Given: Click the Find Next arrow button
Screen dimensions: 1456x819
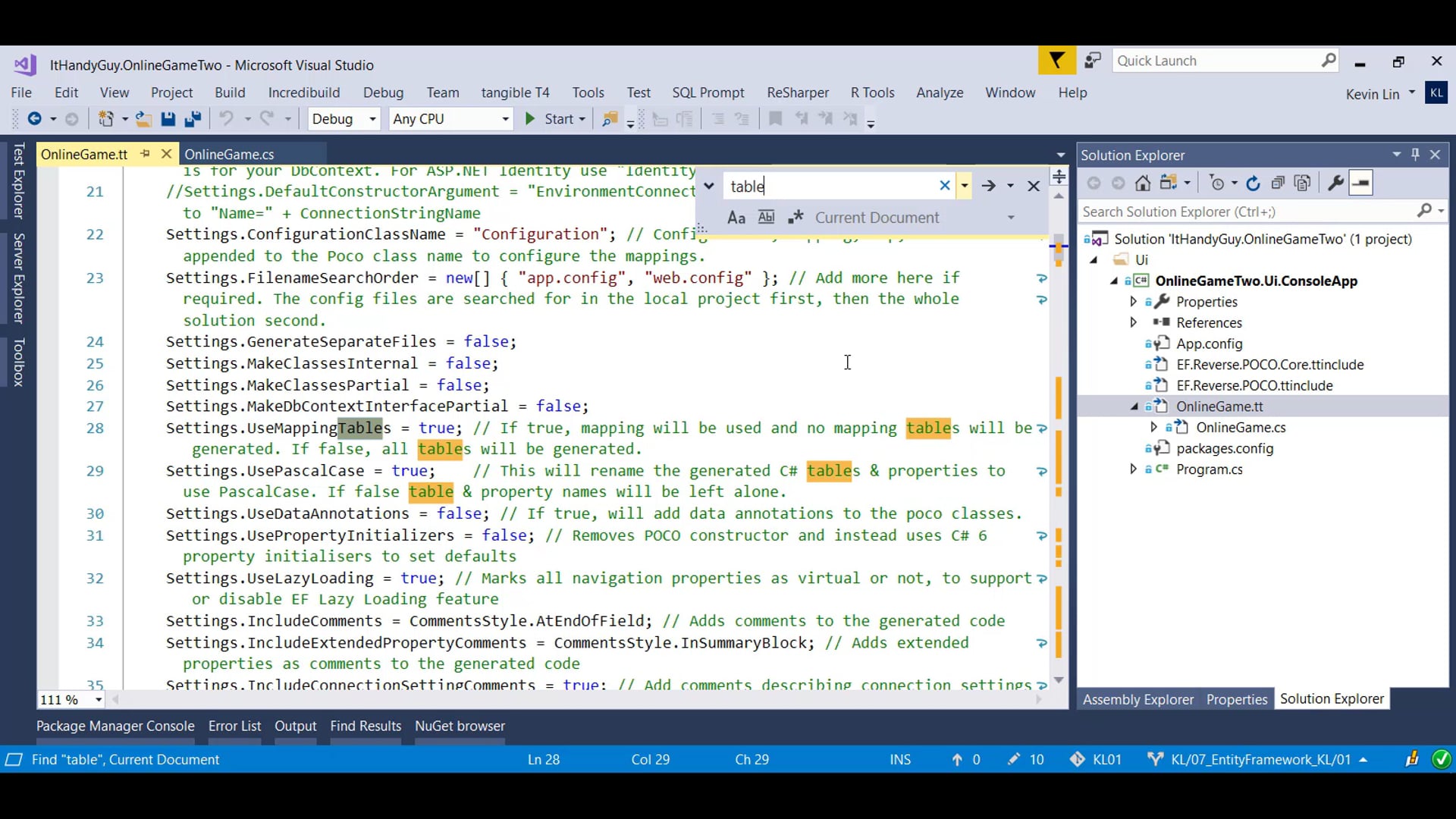Looking at the screenshot, I should pyautogui.click(x=988, y=186).
